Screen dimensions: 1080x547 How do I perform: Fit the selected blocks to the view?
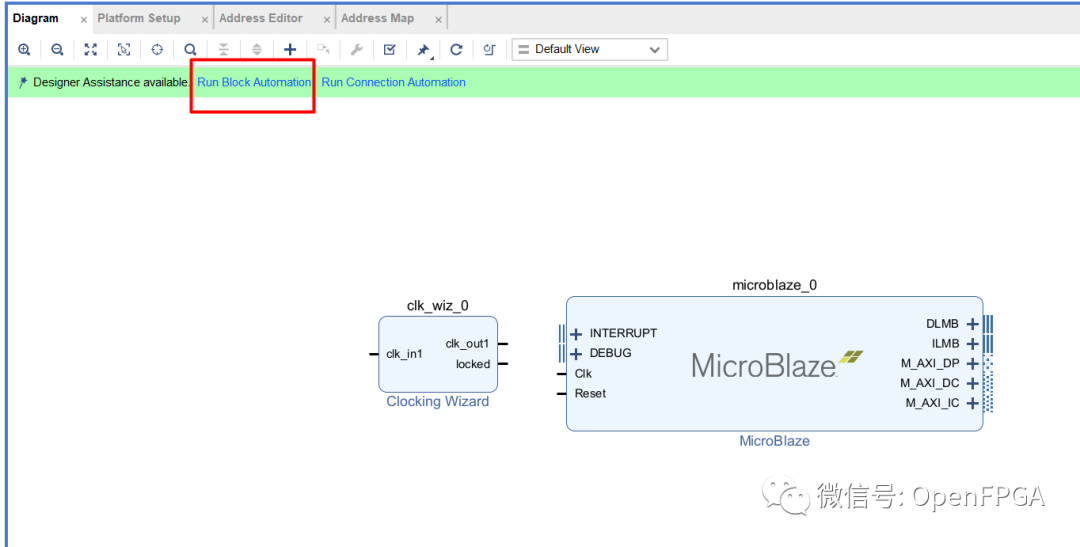pyautogui.click(x=124, y=50)
